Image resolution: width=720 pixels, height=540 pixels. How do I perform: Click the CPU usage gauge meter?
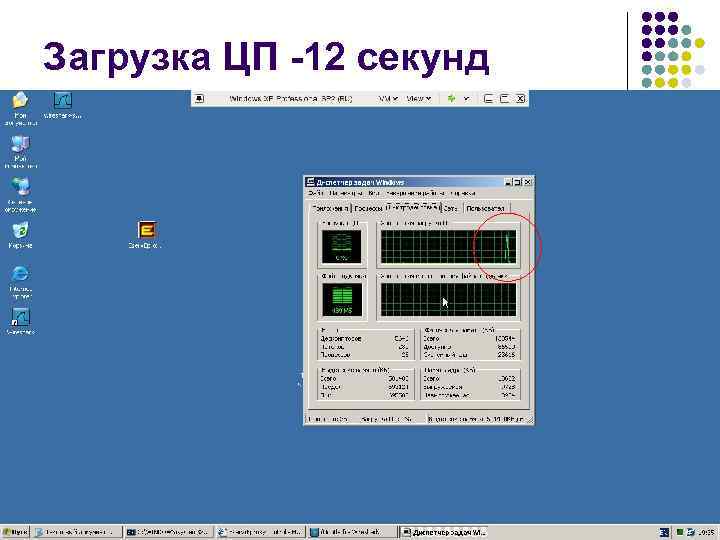pyautogui.click(x=342, y=247)
